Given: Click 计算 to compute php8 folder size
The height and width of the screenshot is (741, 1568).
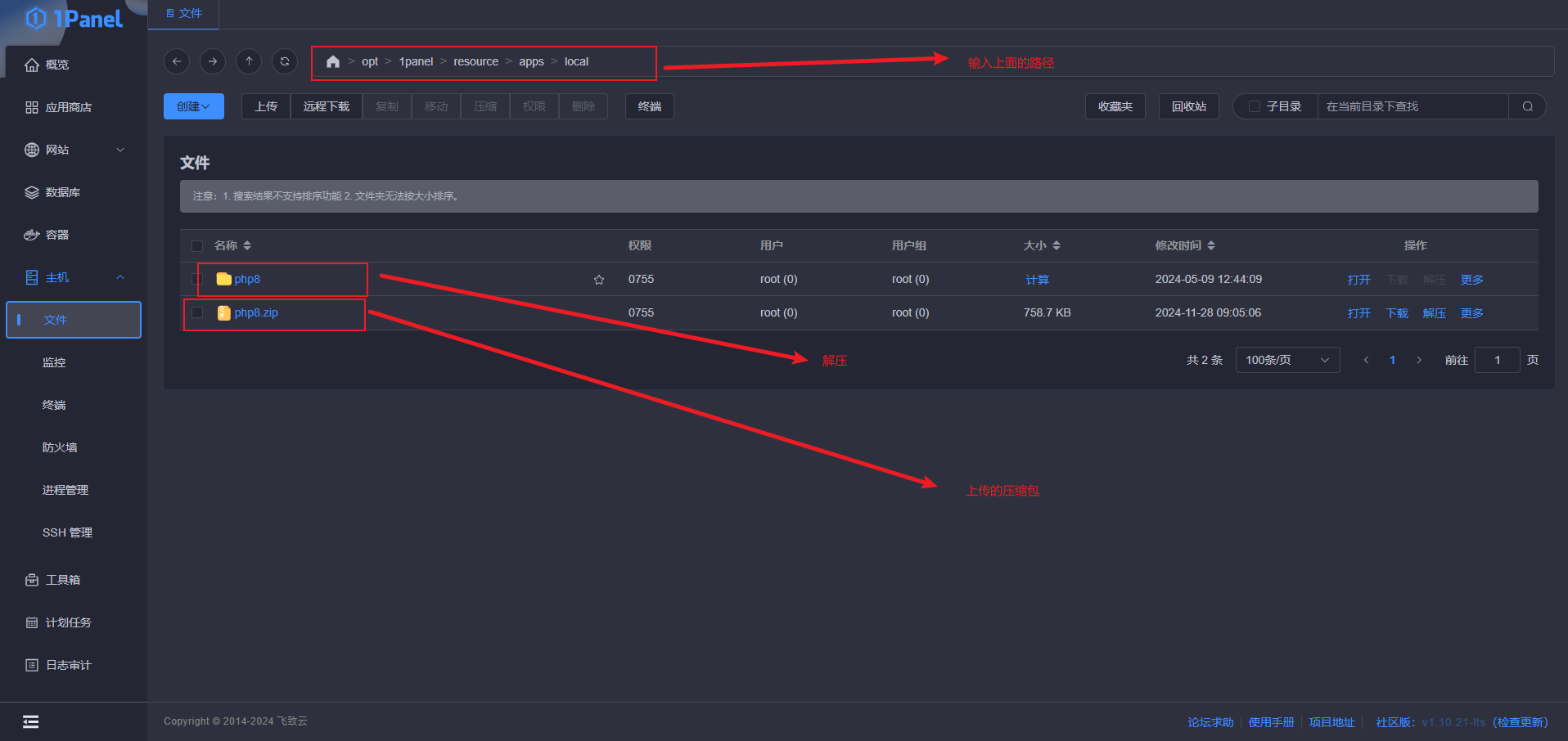Looking at the screenshot, I should pyautogui.click(x=1037, y=280).
